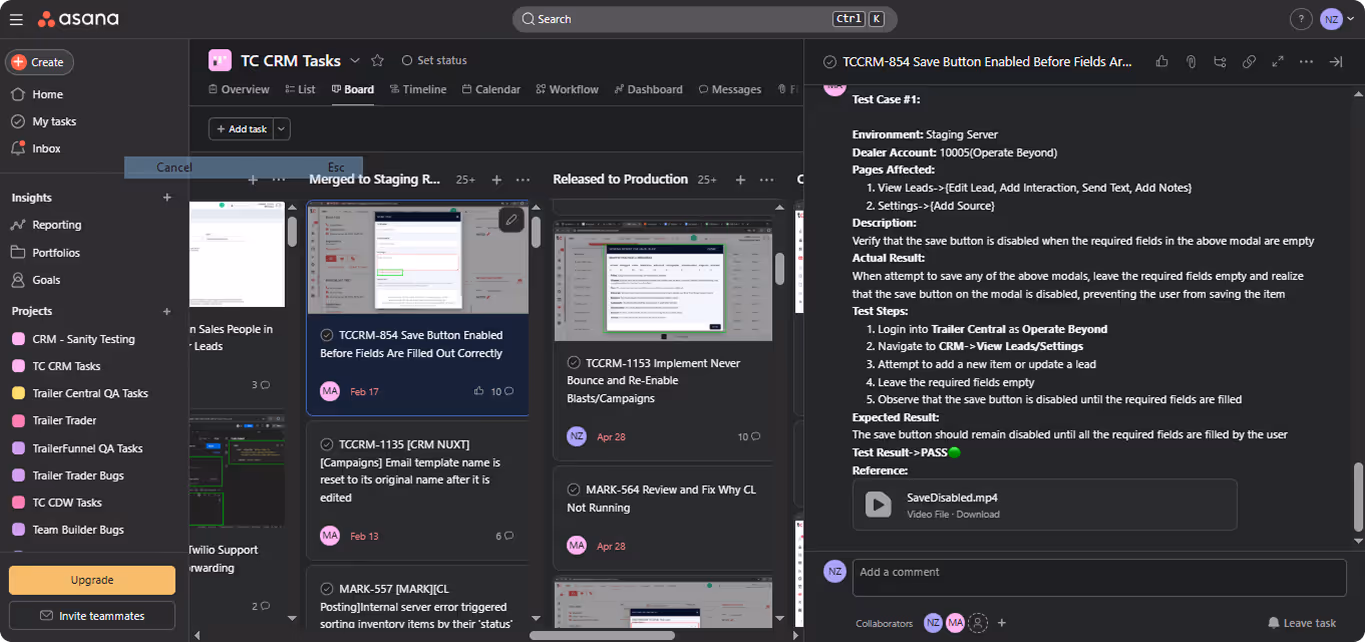This screenshot has height=642, width=1365.
Task: Star the TC CRM Tasks project
Action: pos(377,61)
